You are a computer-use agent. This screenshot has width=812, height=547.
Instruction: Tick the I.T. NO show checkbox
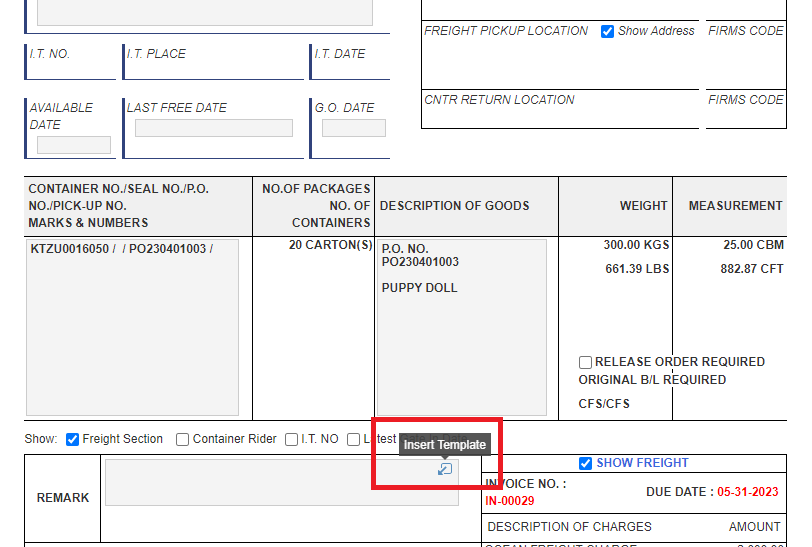pyautogui.click(x=291, y=439)
